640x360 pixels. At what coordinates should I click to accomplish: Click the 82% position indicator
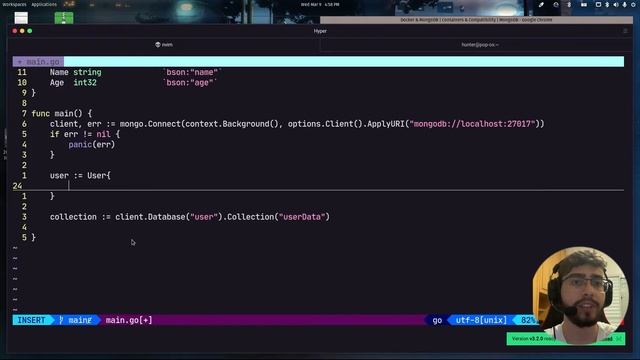(528, 320)
